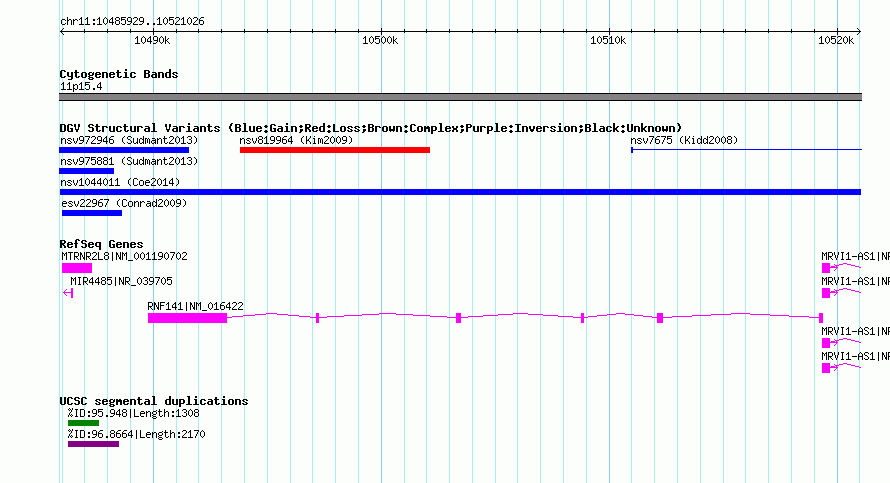
Task: Click the %ID:95.948|Length:1308 label
Action: click(x=134, y=413)
